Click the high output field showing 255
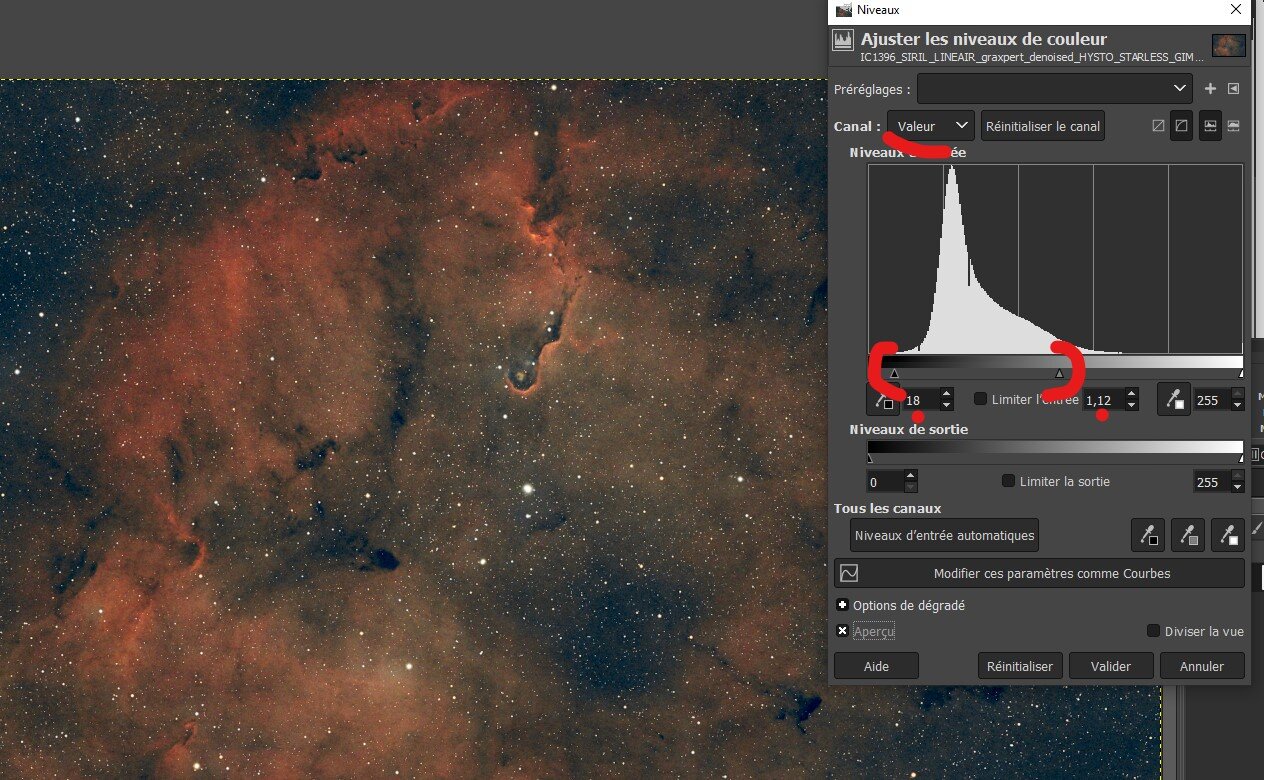This screenshot has width=1264, height=780. coord(1211,482)
